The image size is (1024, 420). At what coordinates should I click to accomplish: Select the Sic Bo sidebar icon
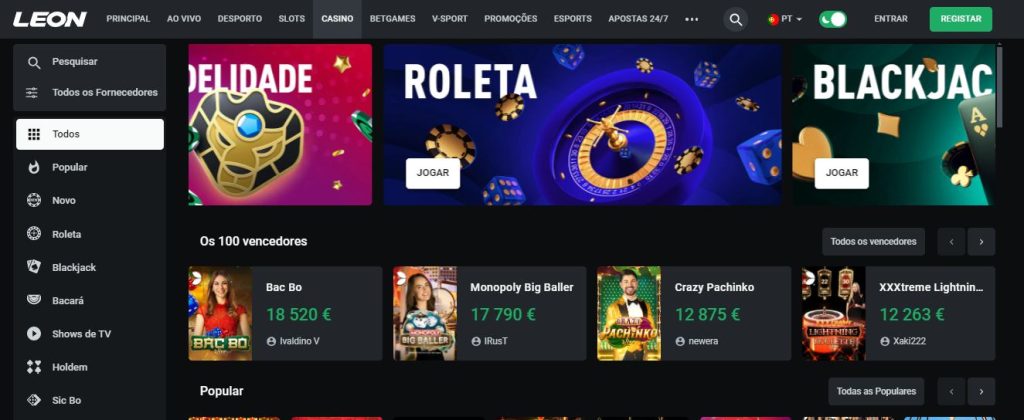click(34, 400)
